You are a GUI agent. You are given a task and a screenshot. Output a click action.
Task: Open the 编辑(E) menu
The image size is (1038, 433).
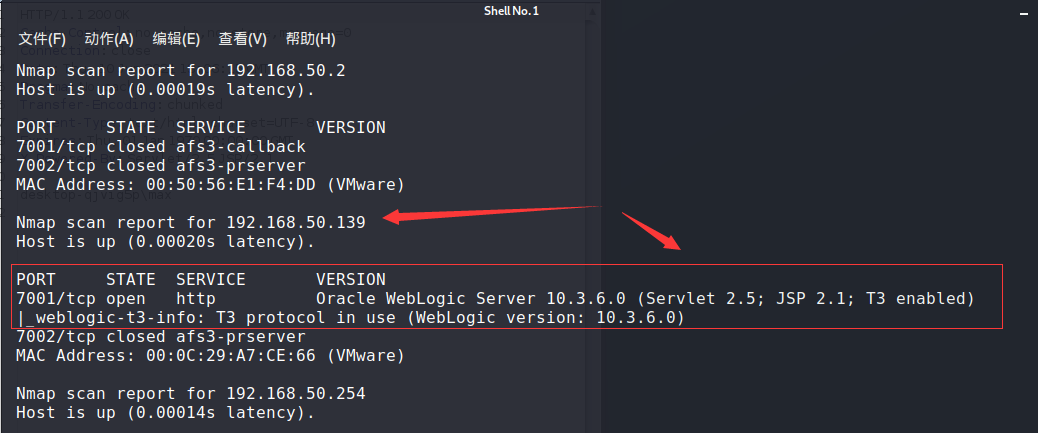pos(176,39)
